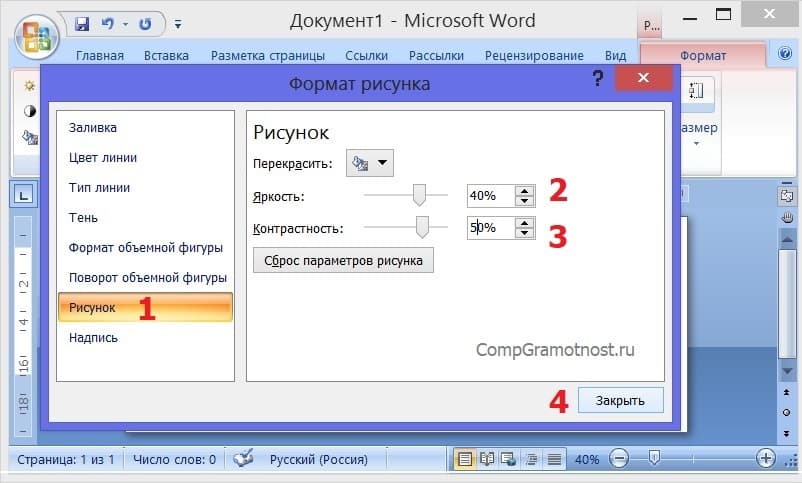Click vertical scrollbar down arrow
The width and height of the screenshot is (802, 483).
pyautogui.click(x=787, y=371)
